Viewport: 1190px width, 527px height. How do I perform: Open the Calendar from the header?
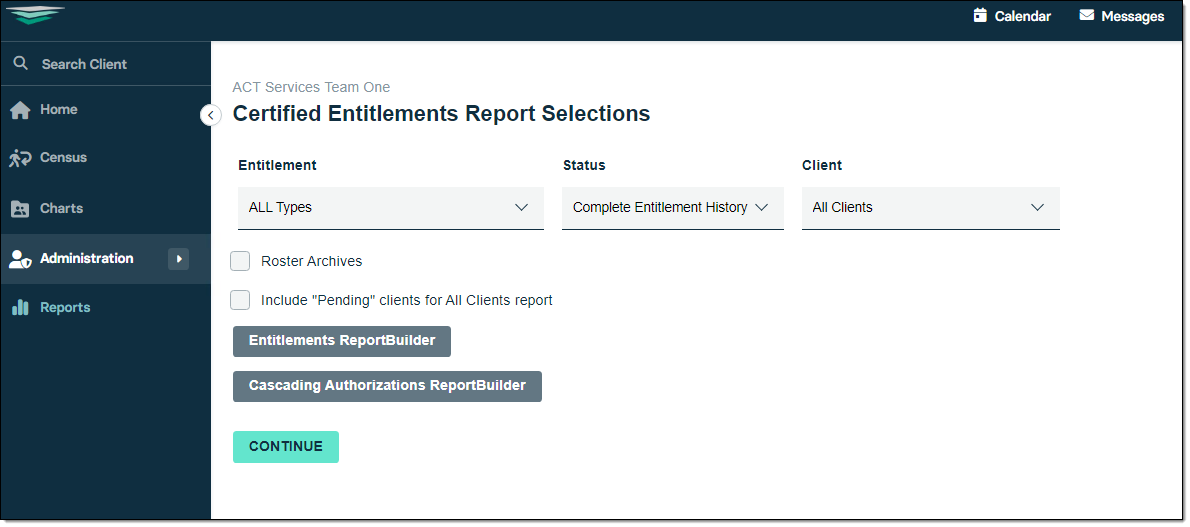pos(1012,16)
